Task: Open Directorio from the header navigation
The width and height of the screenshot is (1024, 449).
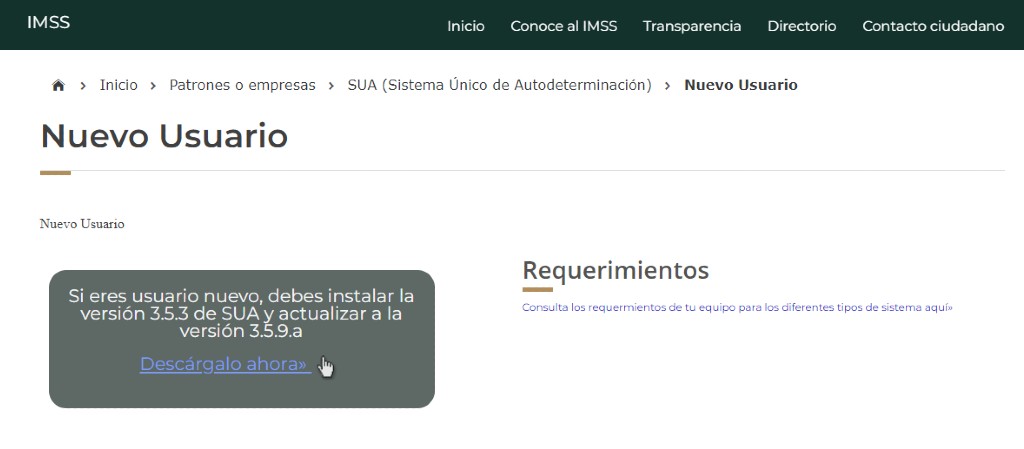Action: pos(801,26)
